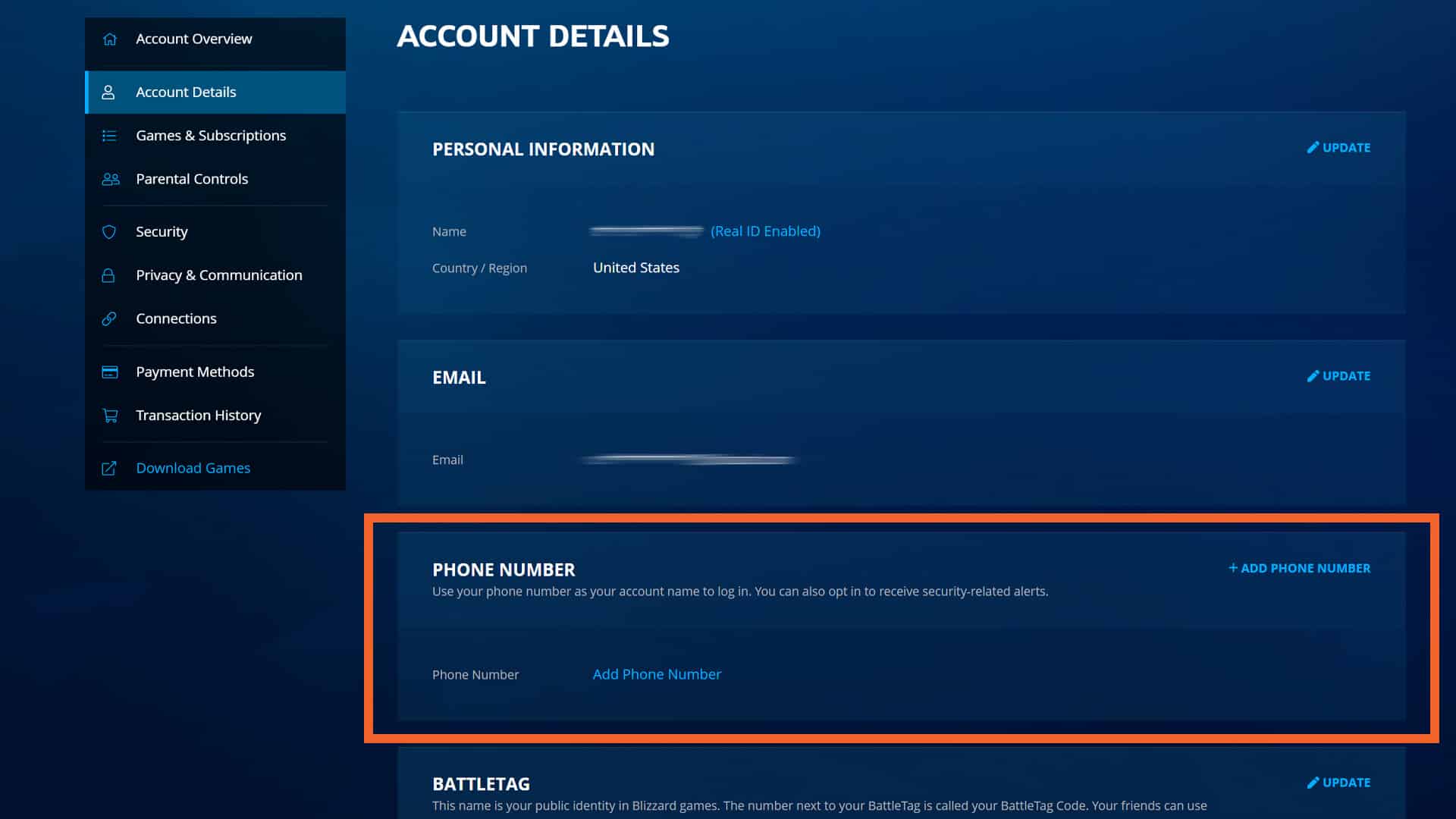Select Download Games external link

(x=193, y=467)
